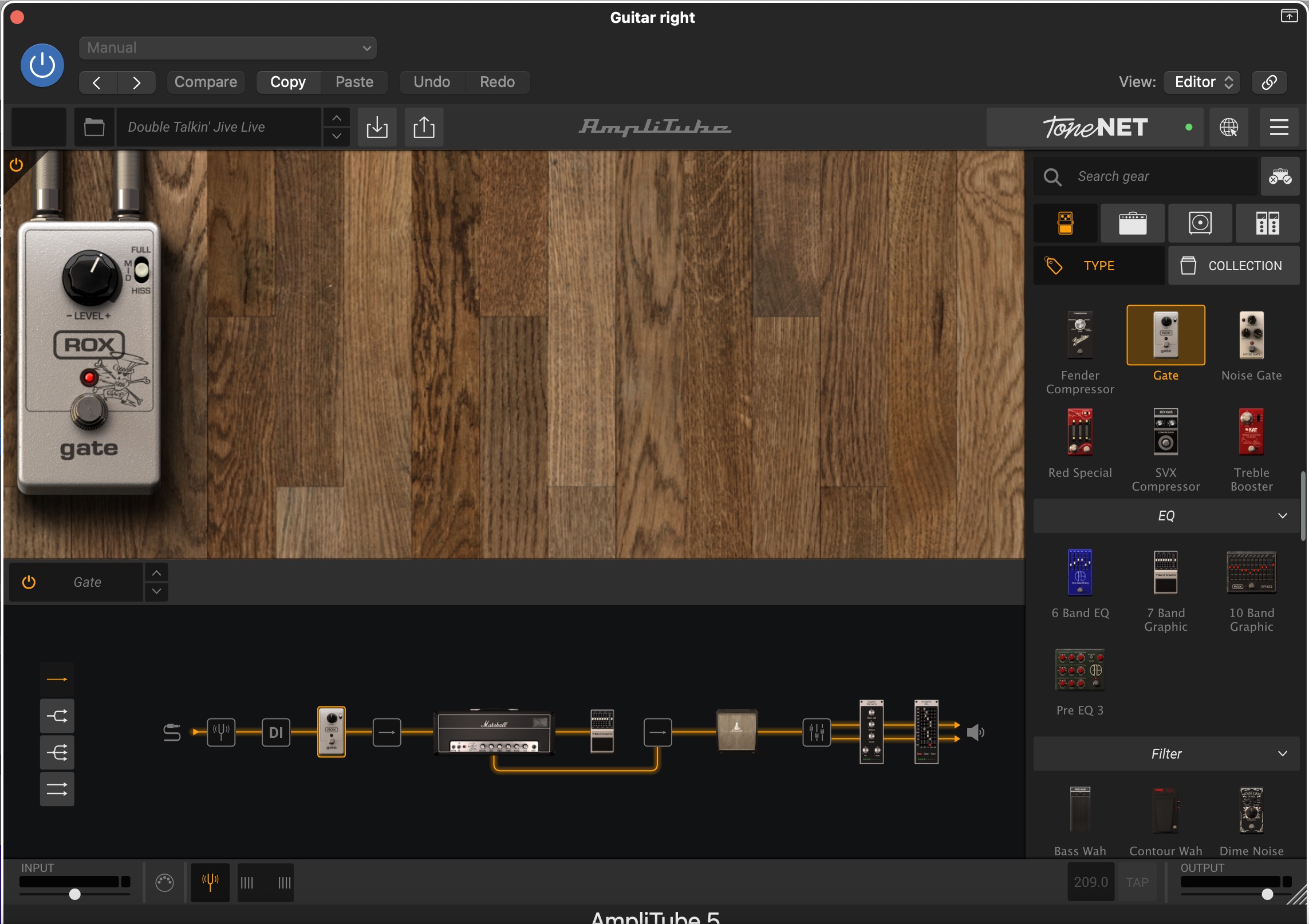
Task: Select next gear with Gate down chevron
Action: point(156,591)
